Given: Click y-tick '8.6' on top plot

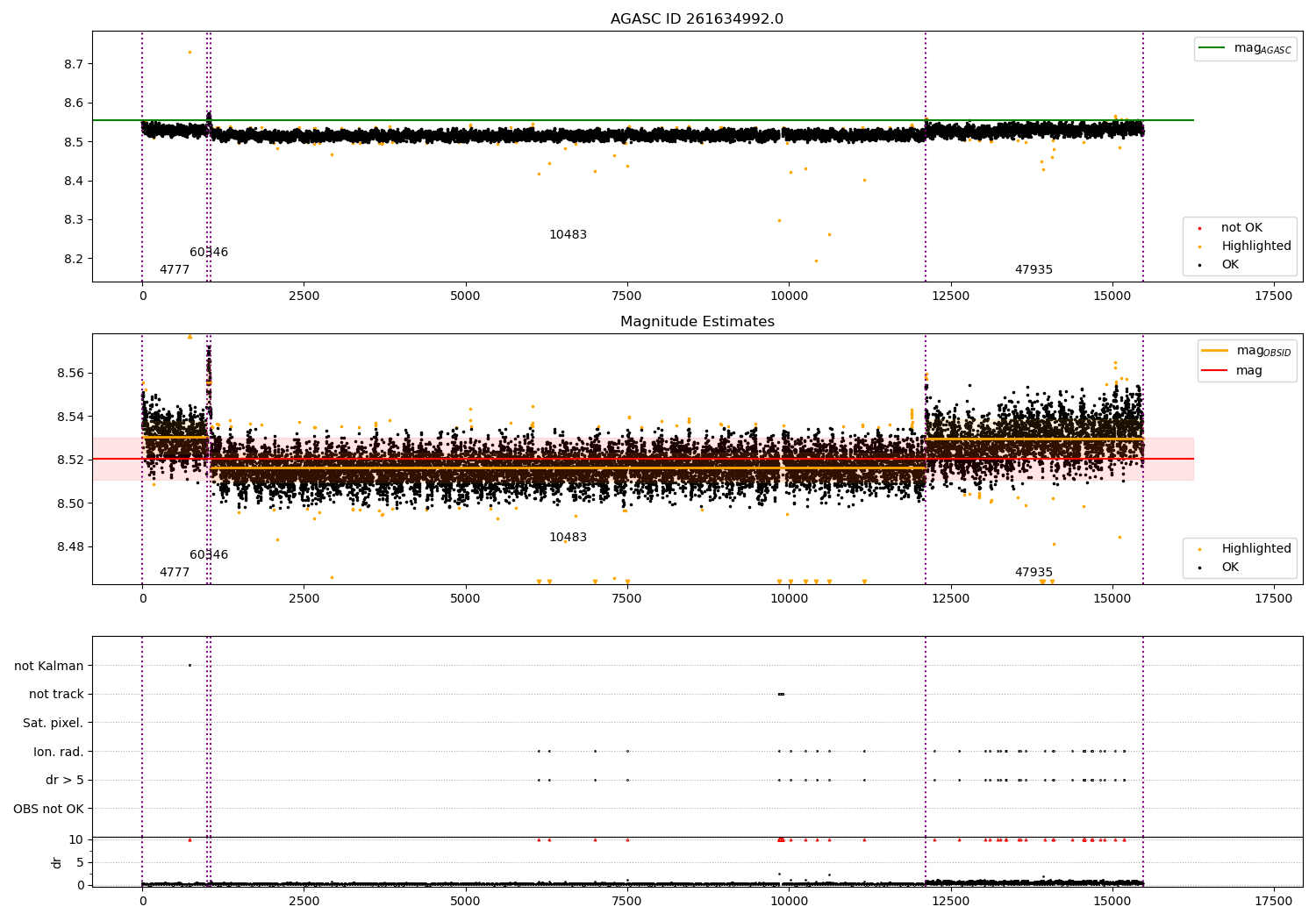Looking at the screenshot, I should pos(74,103).
